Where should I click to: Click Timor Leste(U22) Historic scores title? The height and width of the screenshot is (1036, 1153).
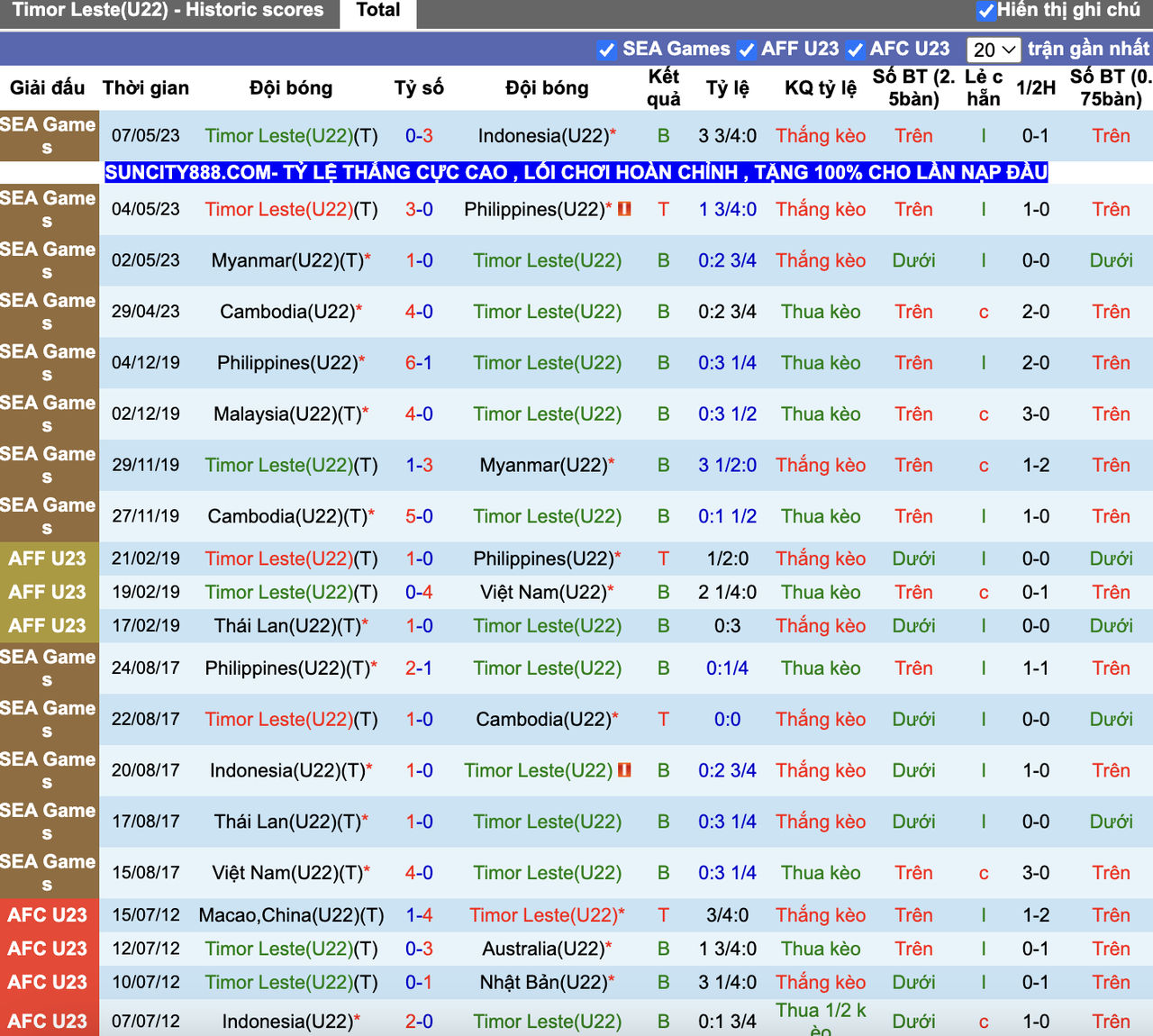pyautogui.click(x=168, y=11)
